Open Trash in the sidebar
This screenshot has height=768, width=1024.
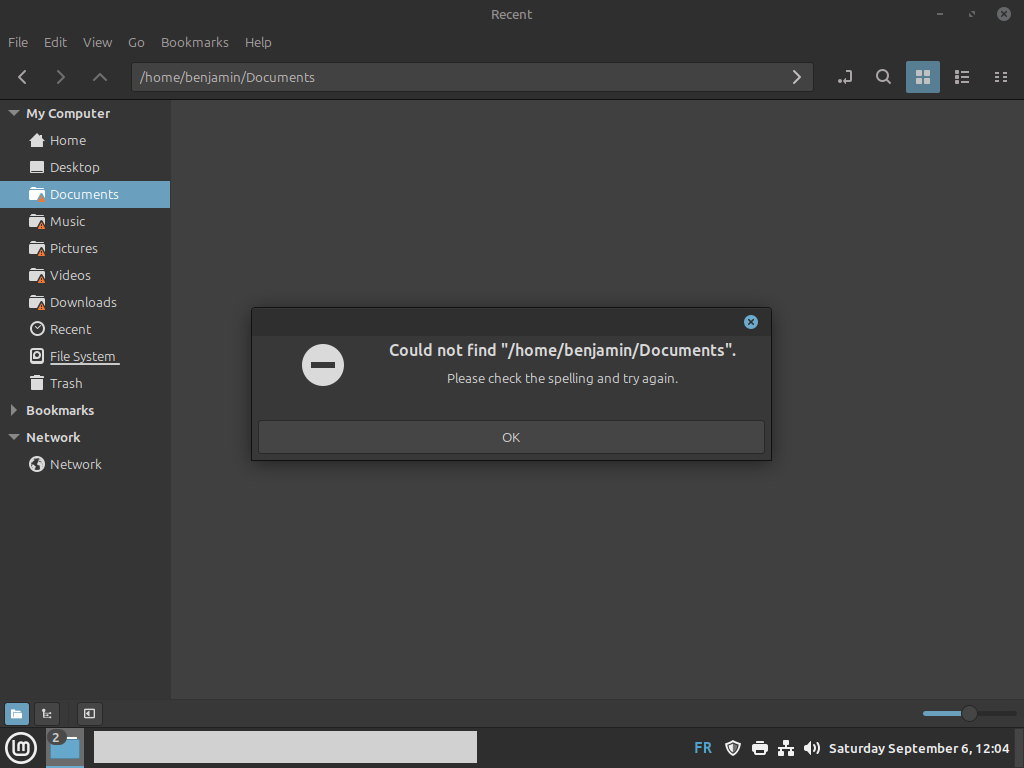click(x=66, y=384)
